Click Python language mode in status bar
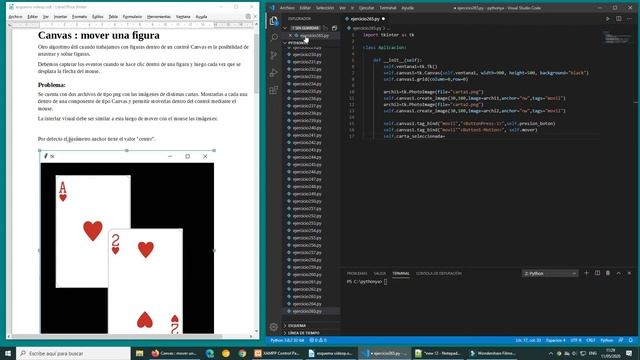 pyautogui.click(x=607, y=340)
